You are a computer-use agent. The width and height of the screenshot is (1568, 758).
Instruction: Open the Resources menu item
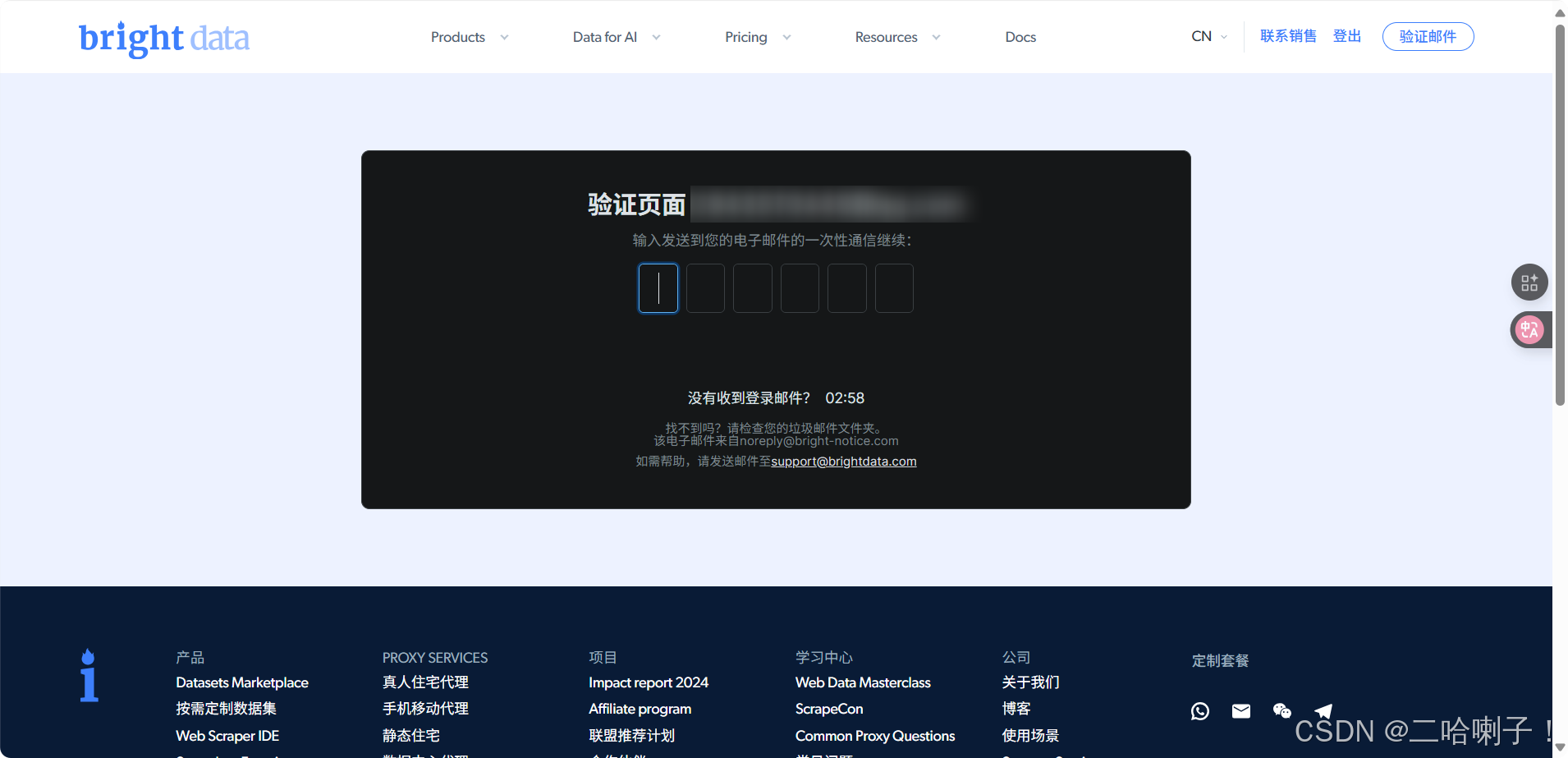(887, 37)
